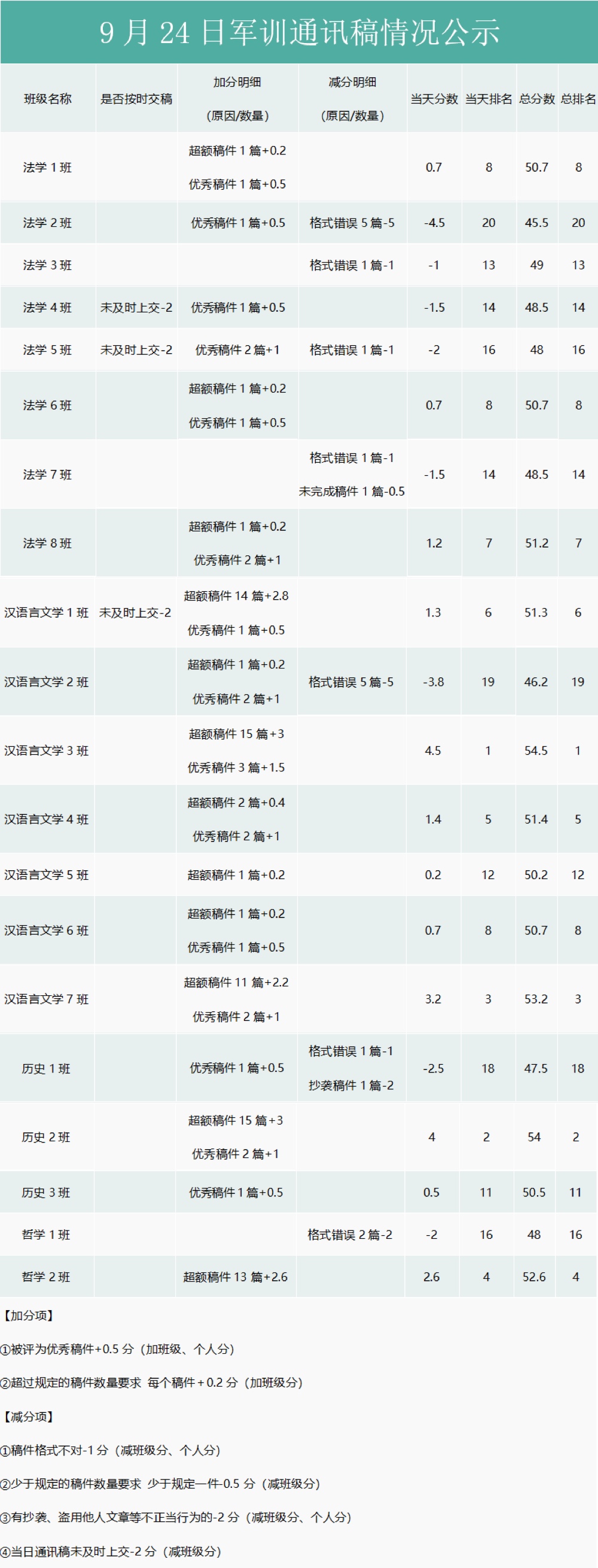Screen dimensions: 598x1568
Task: Click the 历史 2 班 class name cell
Action: click(46, 1137)
